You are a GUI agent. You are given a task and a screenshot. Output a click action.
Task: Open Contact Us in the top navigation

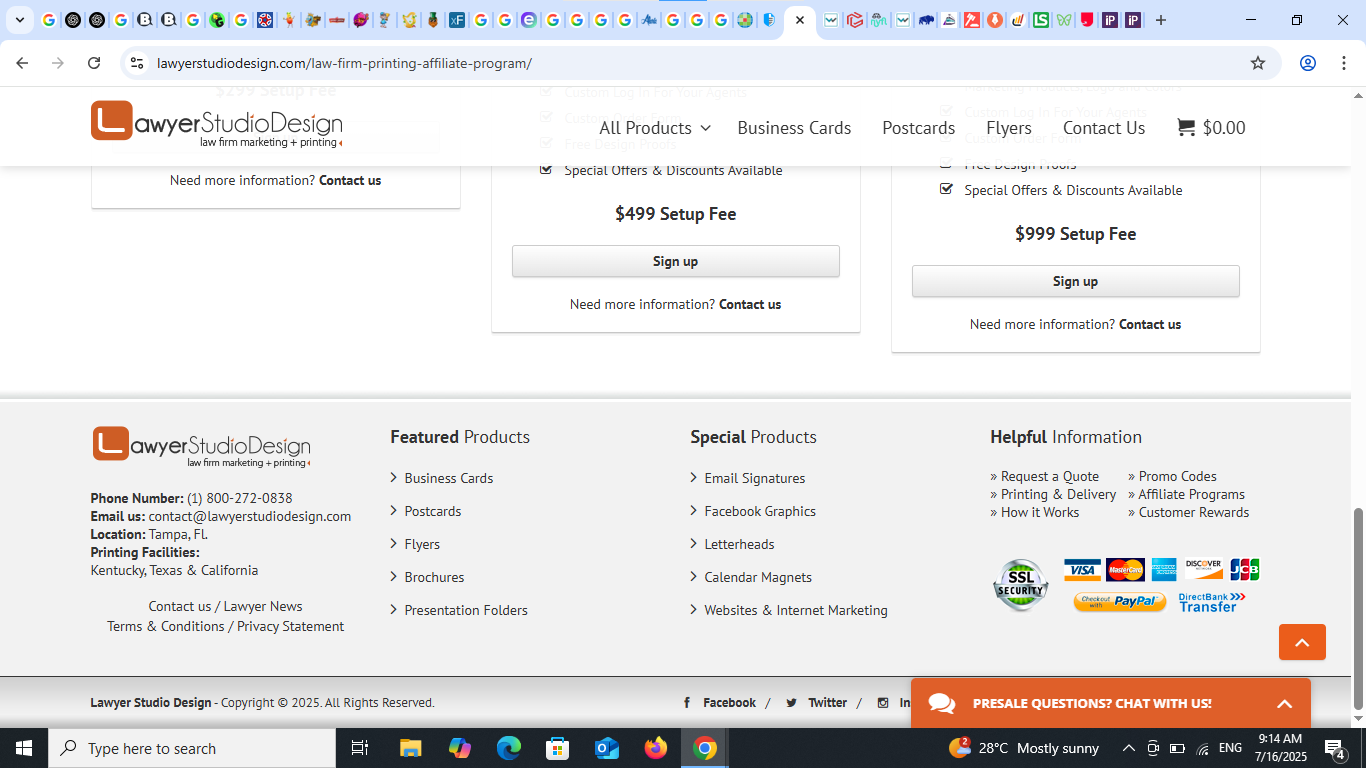1104,128
